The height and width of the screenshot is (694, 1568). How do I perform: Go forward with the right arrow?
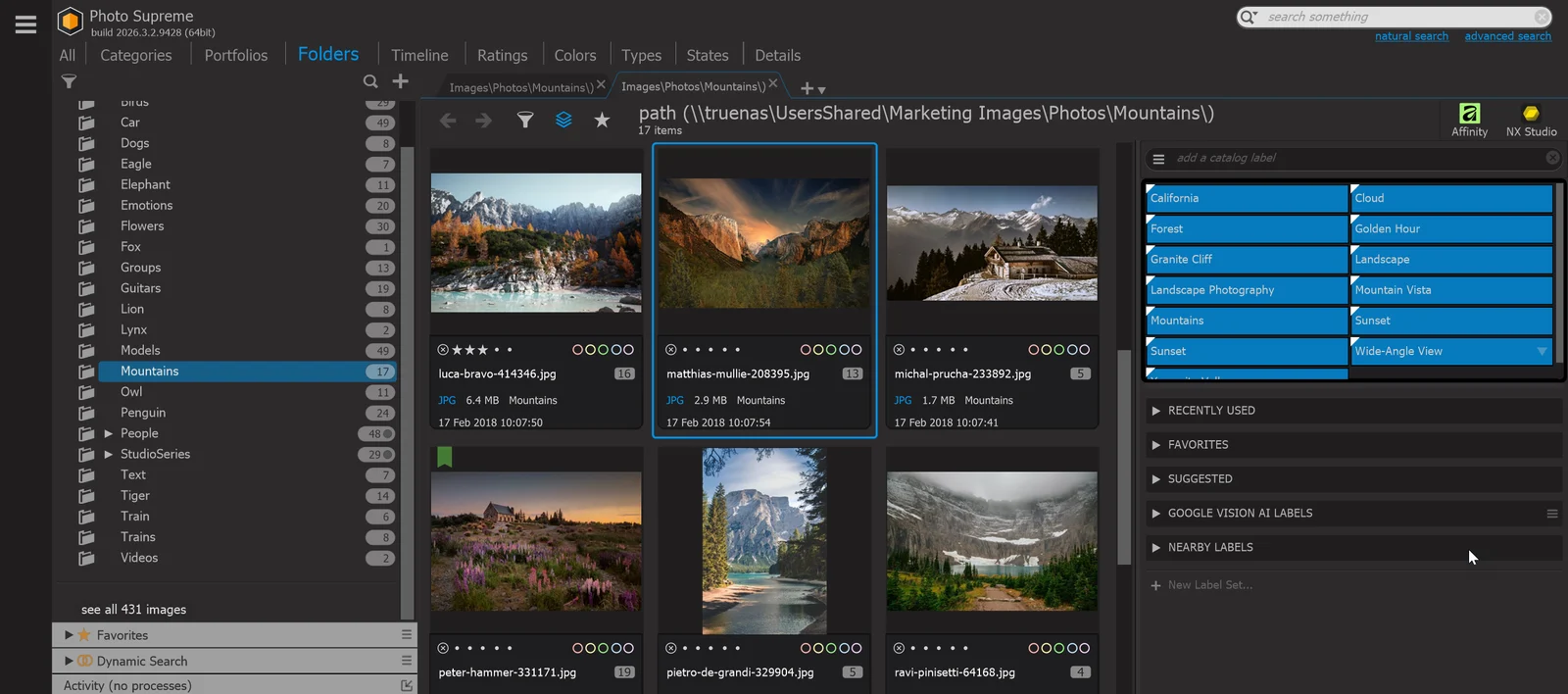coord(483,120)
